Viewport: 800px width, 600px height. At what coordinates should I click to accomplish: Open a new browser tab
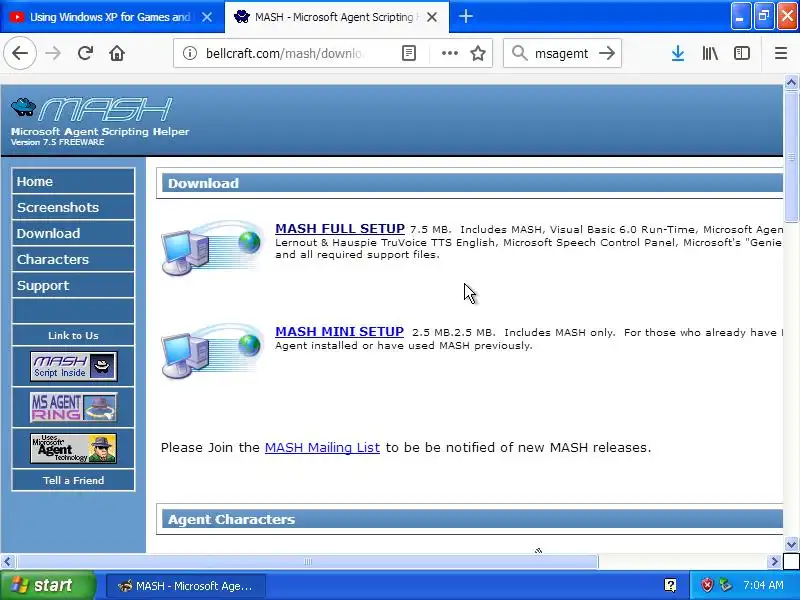click(x=465, y=17)
